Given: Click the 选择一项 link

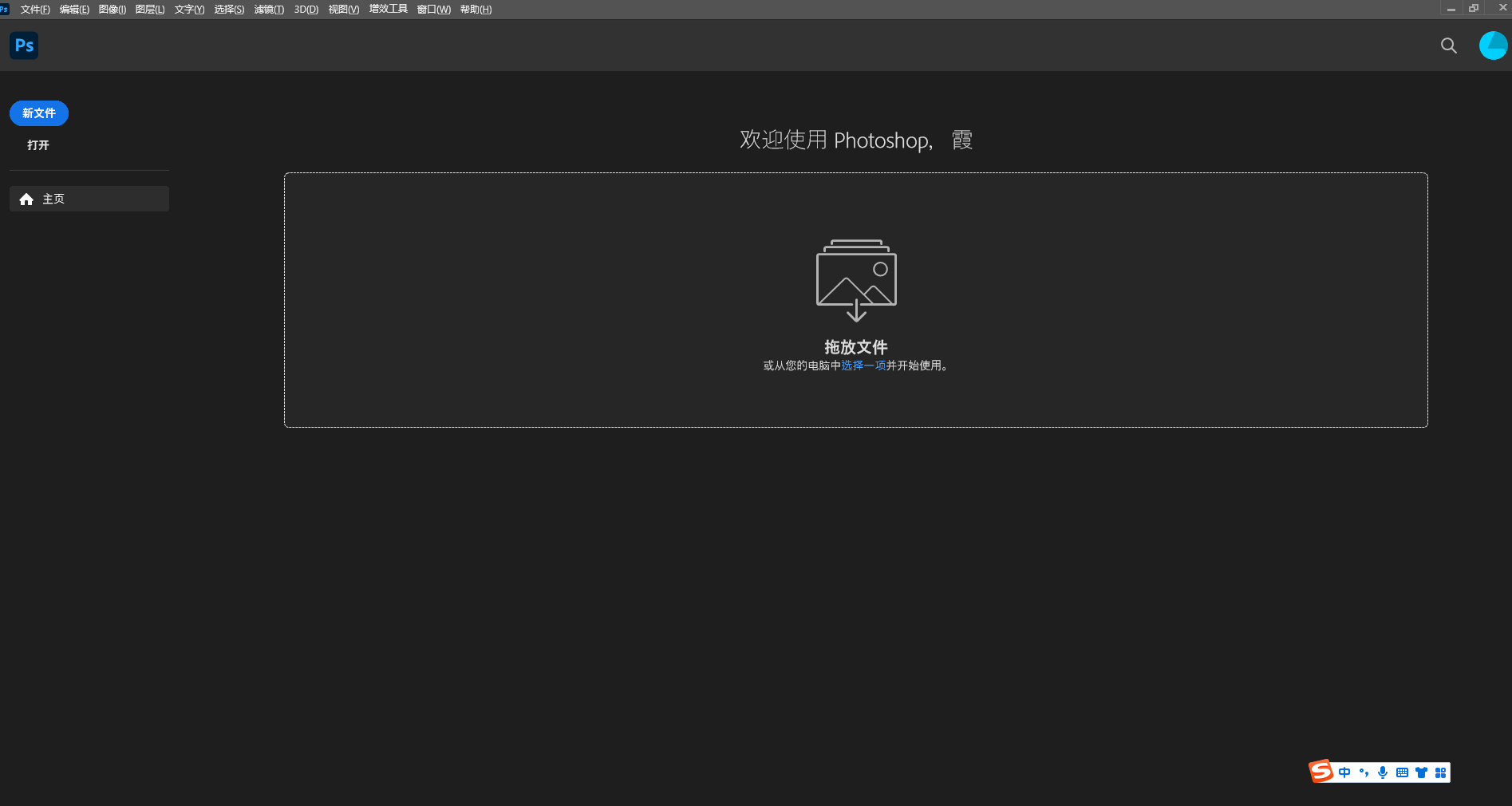Looking at the screenshot, I should click(863, 365).
